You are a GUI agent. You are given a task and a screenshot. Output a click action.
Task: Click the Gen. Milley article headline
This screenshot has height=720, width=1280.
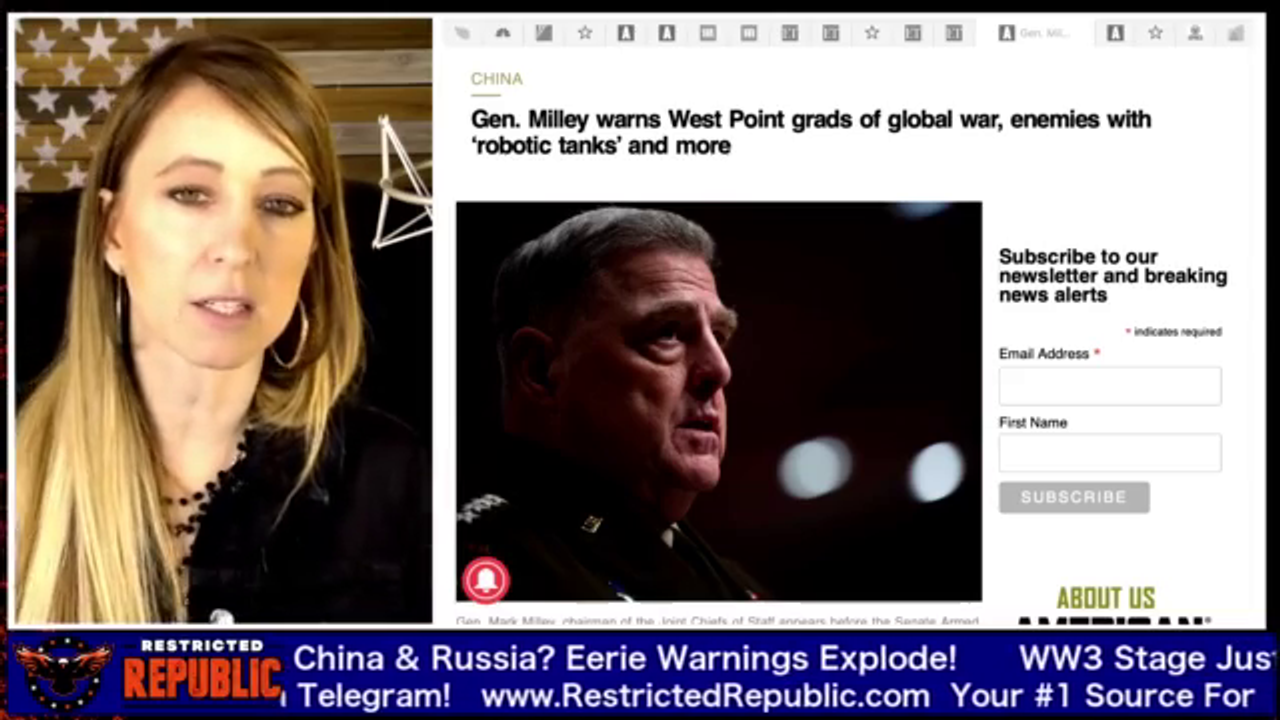pos(810,132)
